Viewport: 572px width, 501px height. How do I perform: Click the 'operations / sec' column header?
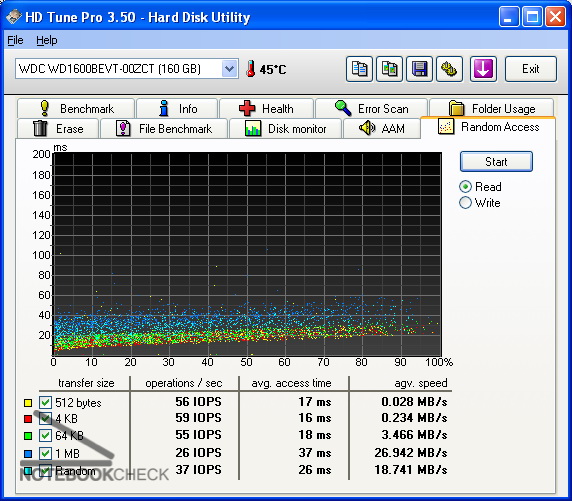coord(183,383)
